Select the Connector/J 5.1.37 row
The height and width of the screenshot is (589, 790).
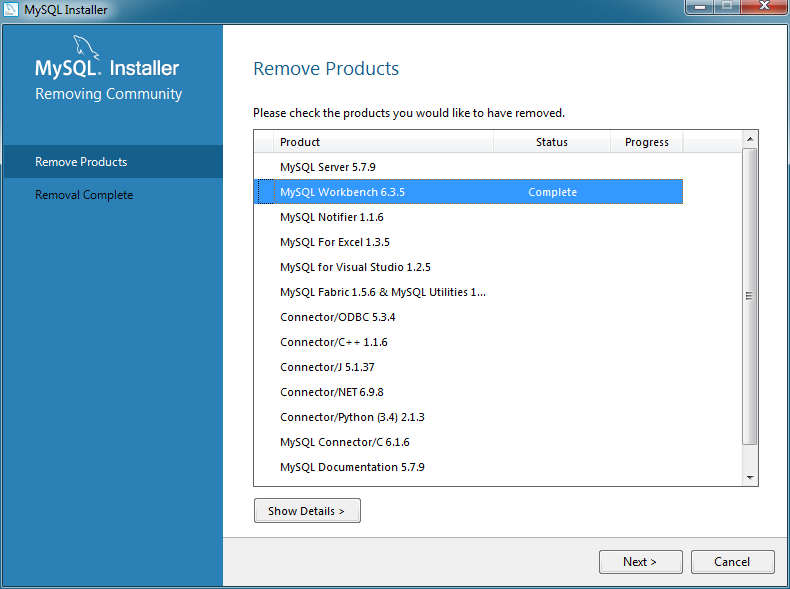(469, 367)
